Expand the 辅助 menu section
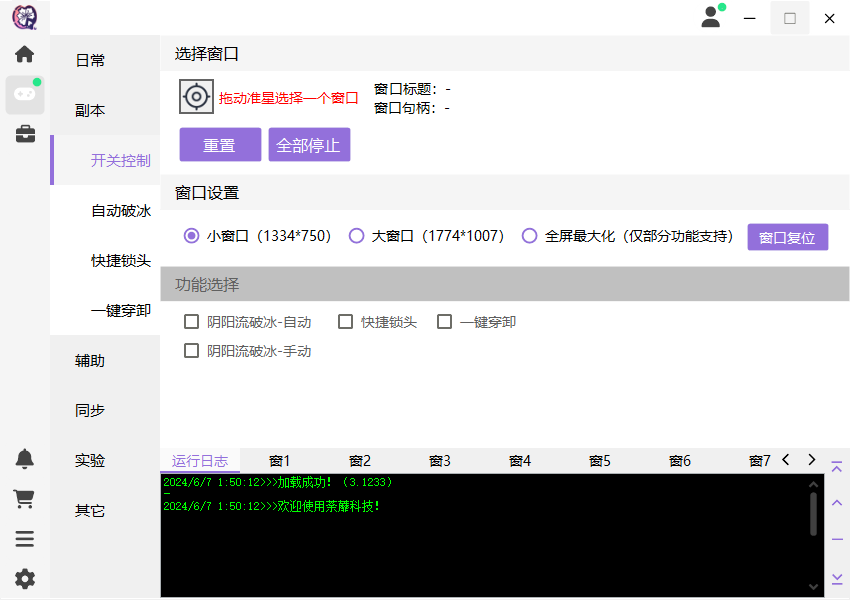850x600 pixels. 105,360
